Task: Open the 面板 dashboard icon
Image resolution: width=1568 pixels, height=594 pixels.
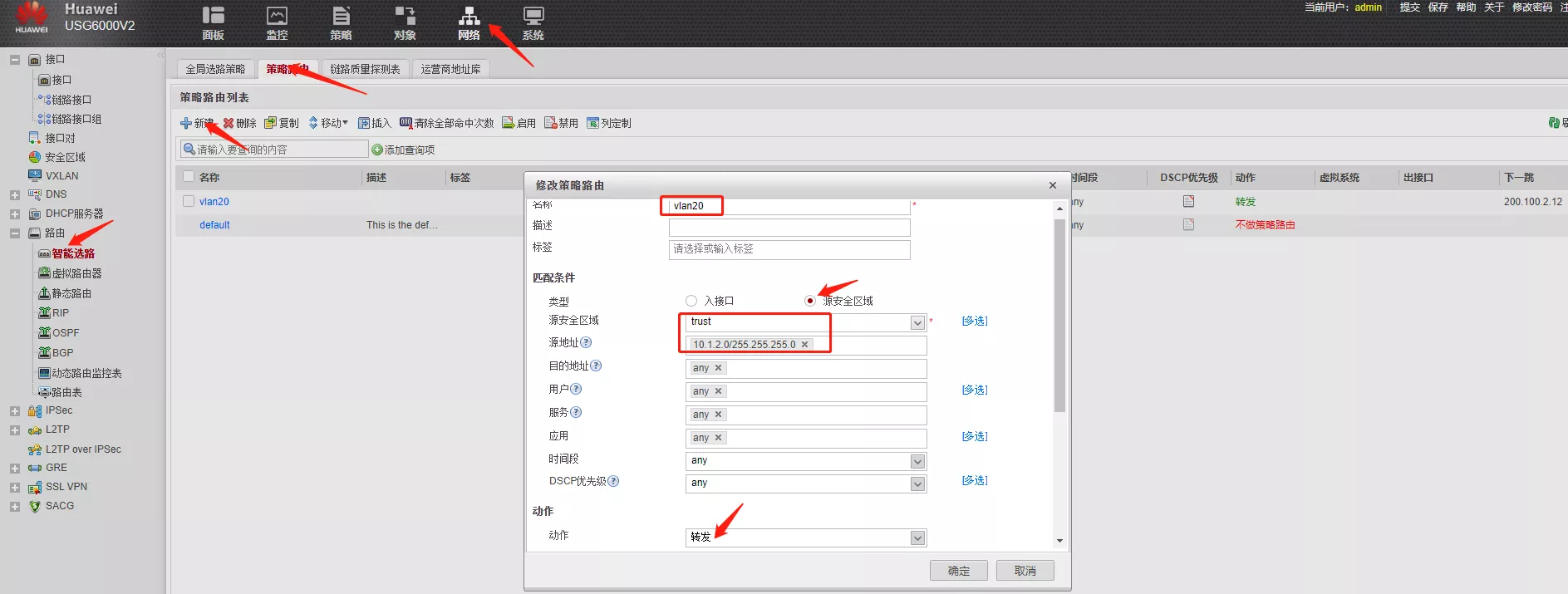Action: 213,16
